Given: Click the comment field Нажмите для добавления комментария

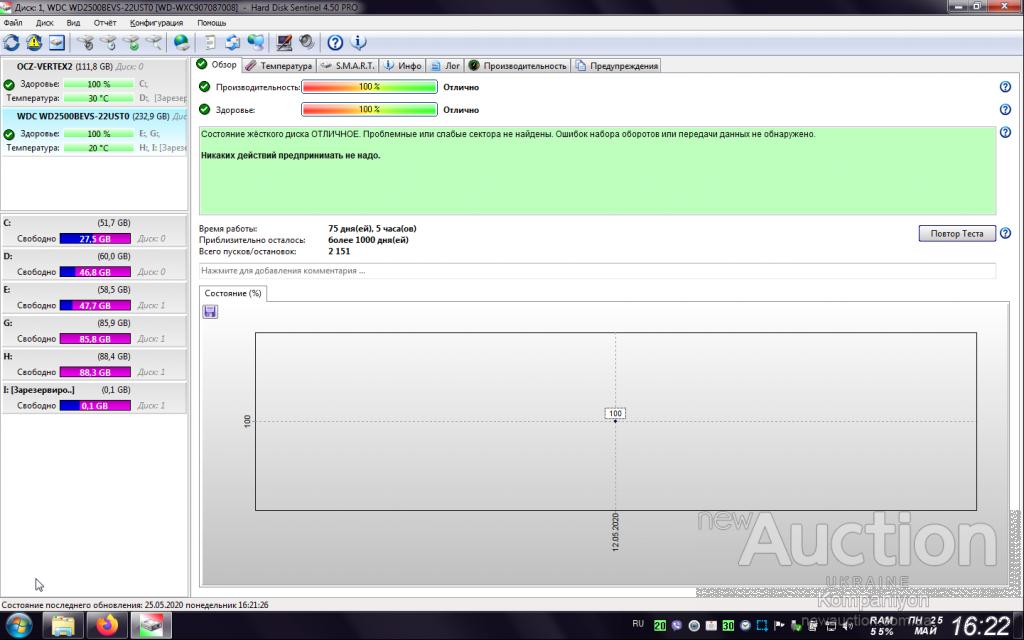Looking at the screenshot, I should [x=597, y=270].
